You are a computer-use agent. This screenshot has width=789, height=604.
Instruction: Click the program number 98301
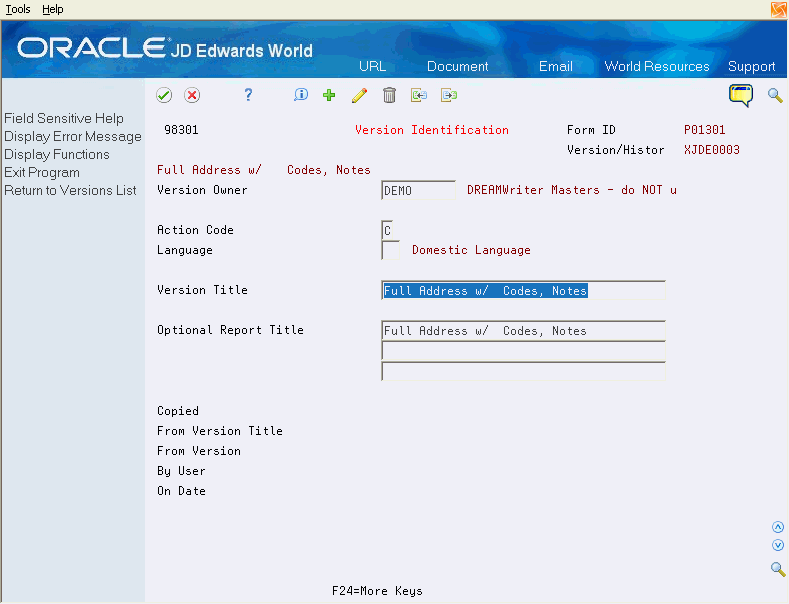[181, 130]
